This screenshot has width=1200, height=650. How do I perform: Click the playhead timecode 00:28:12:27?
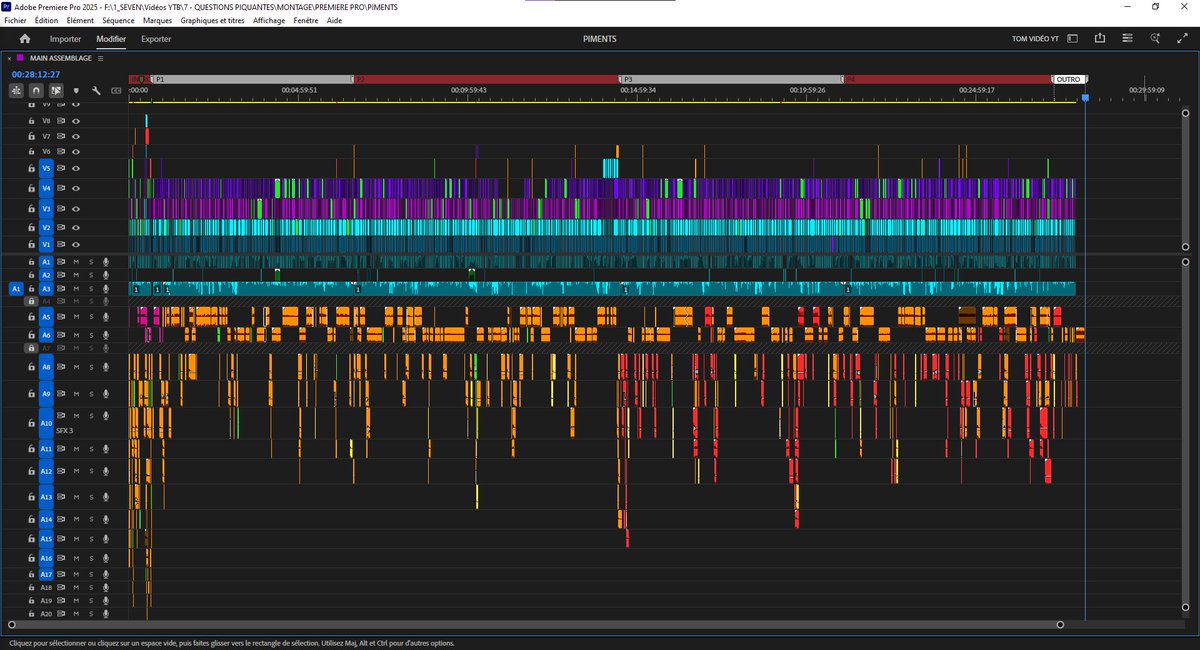click(x=36, y=74)
